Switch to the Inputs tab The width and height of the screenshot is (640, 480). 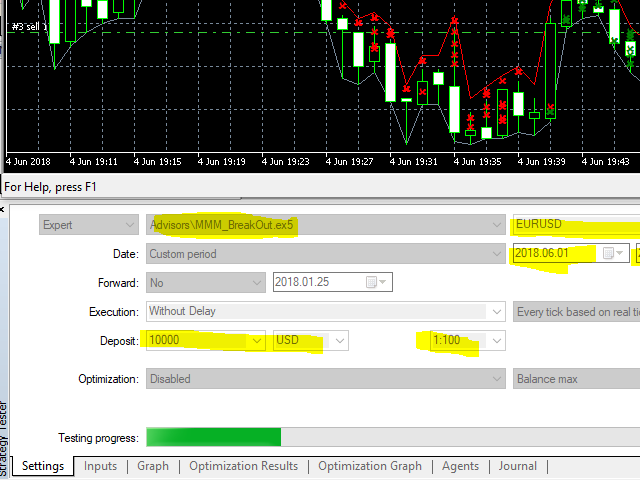click(x=100, y=466)
